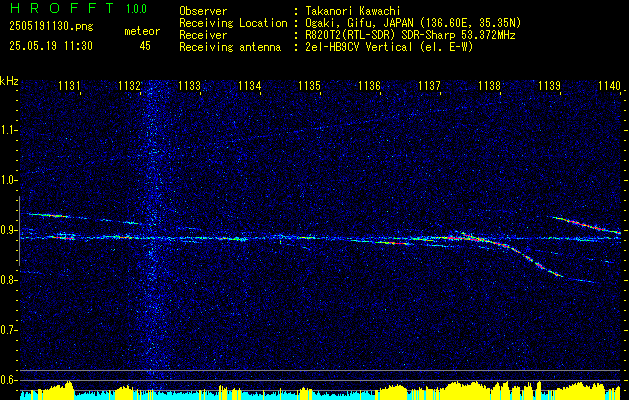Click the meteor count 45
Viewport: 629px width, 400px height.
coord(145,46)
